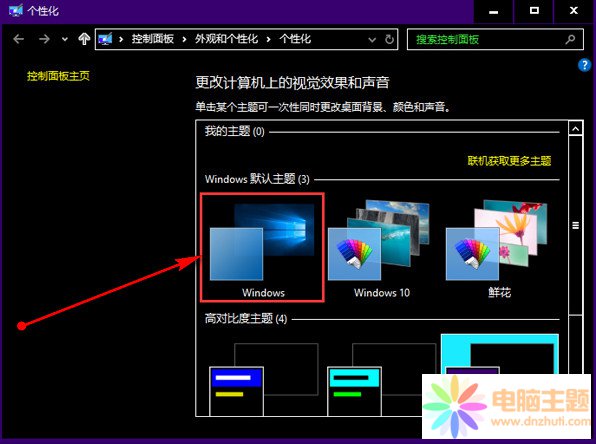Click the theme list scrollbar thumb
Viewport: 596px width, 444px height.
pyautogui.click(x=575, y=225)
